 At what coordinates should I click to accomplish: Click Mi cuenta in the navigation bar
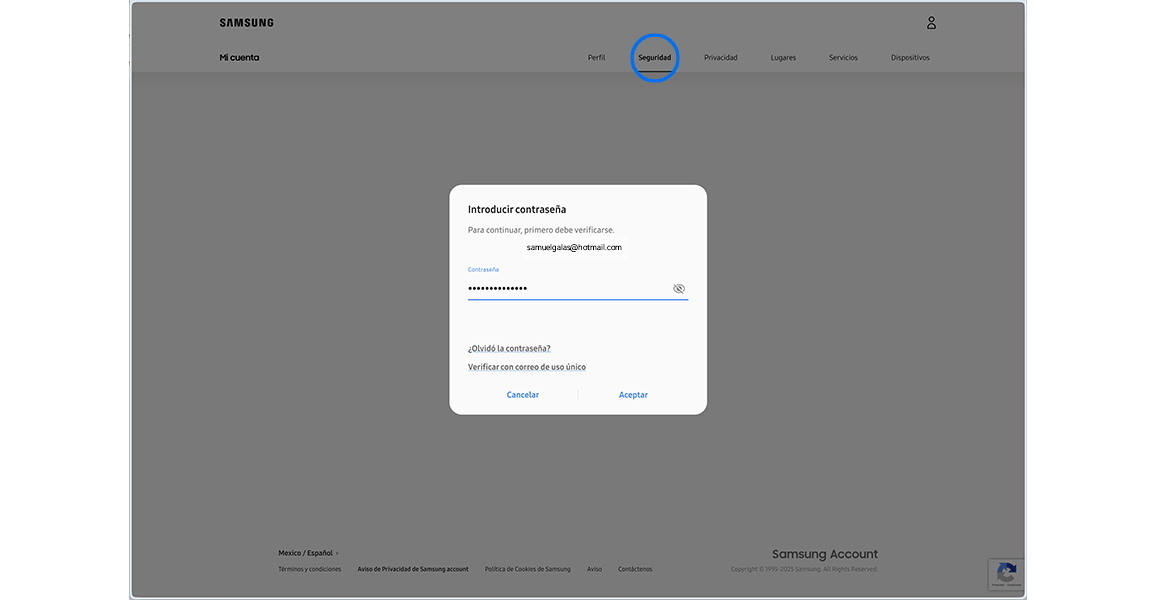[240, 57]
